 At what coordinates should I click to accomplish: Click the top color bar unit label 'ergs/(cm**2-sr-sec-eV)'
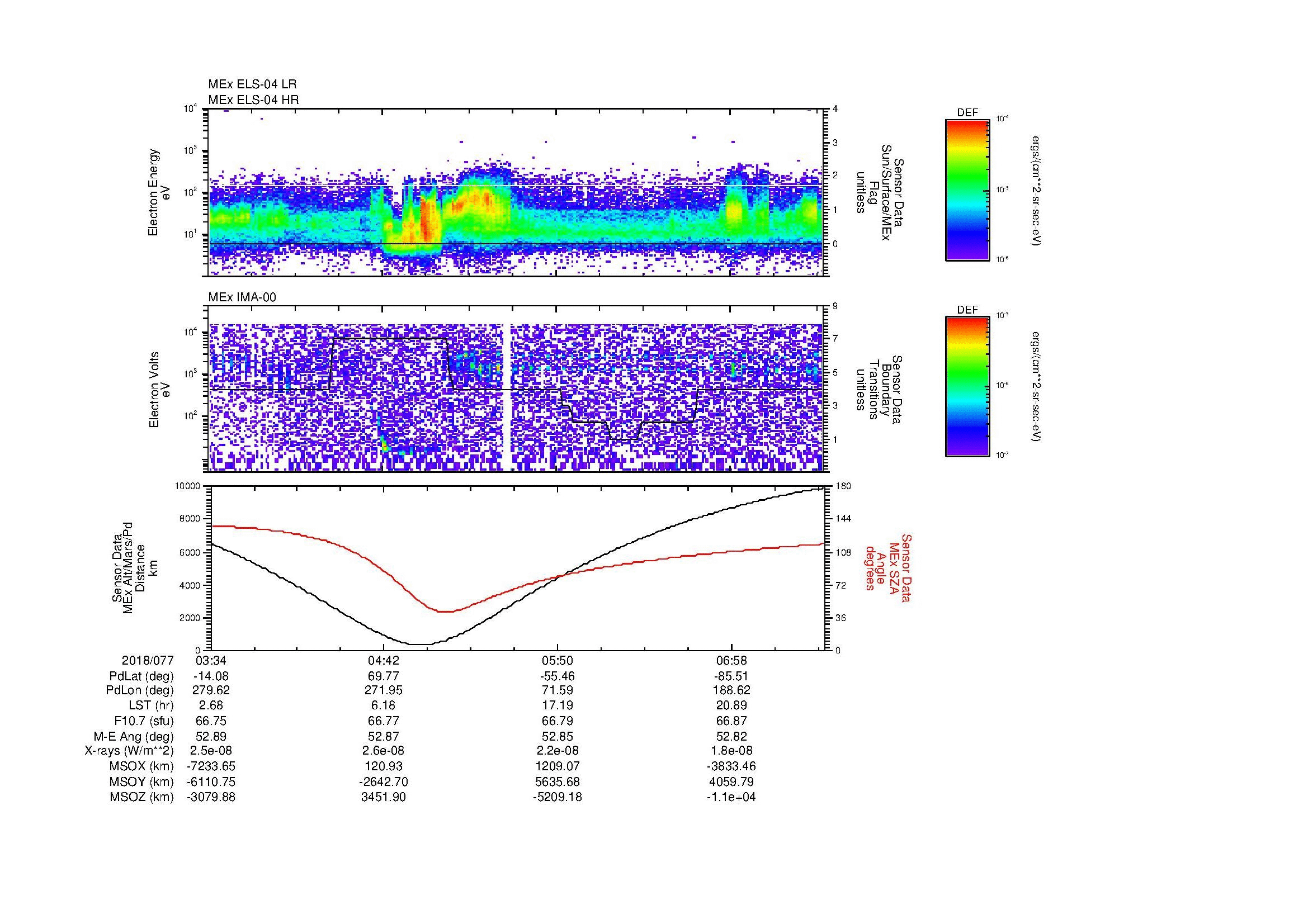pos(1037,191)
